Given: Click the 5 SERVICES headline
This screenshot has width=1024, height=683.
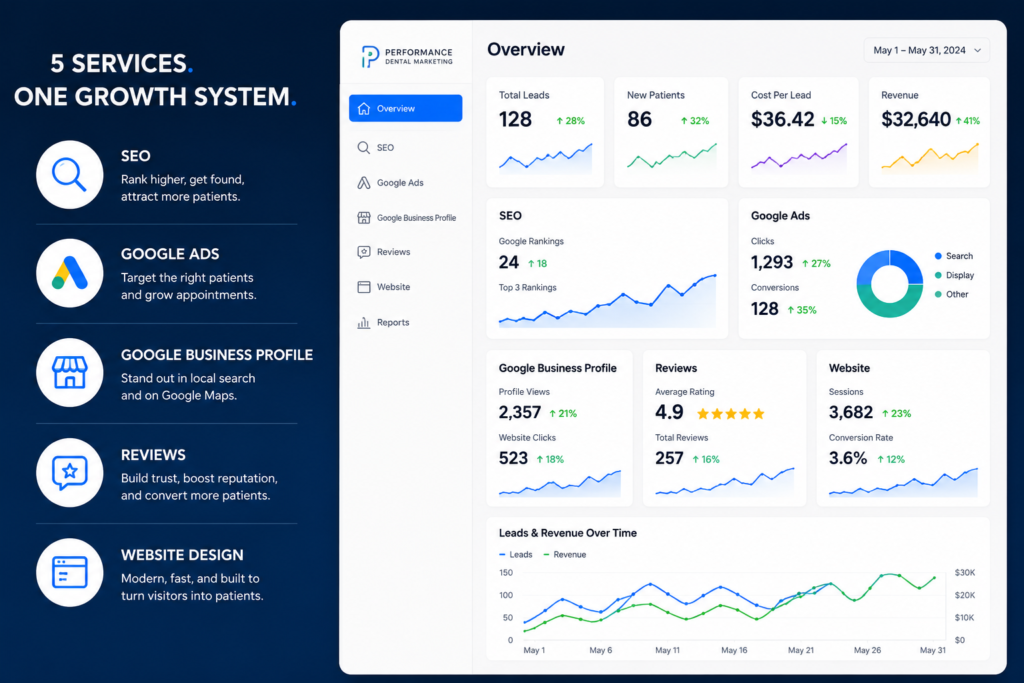Looking at the screenshot, I should (x=121, y=64).
